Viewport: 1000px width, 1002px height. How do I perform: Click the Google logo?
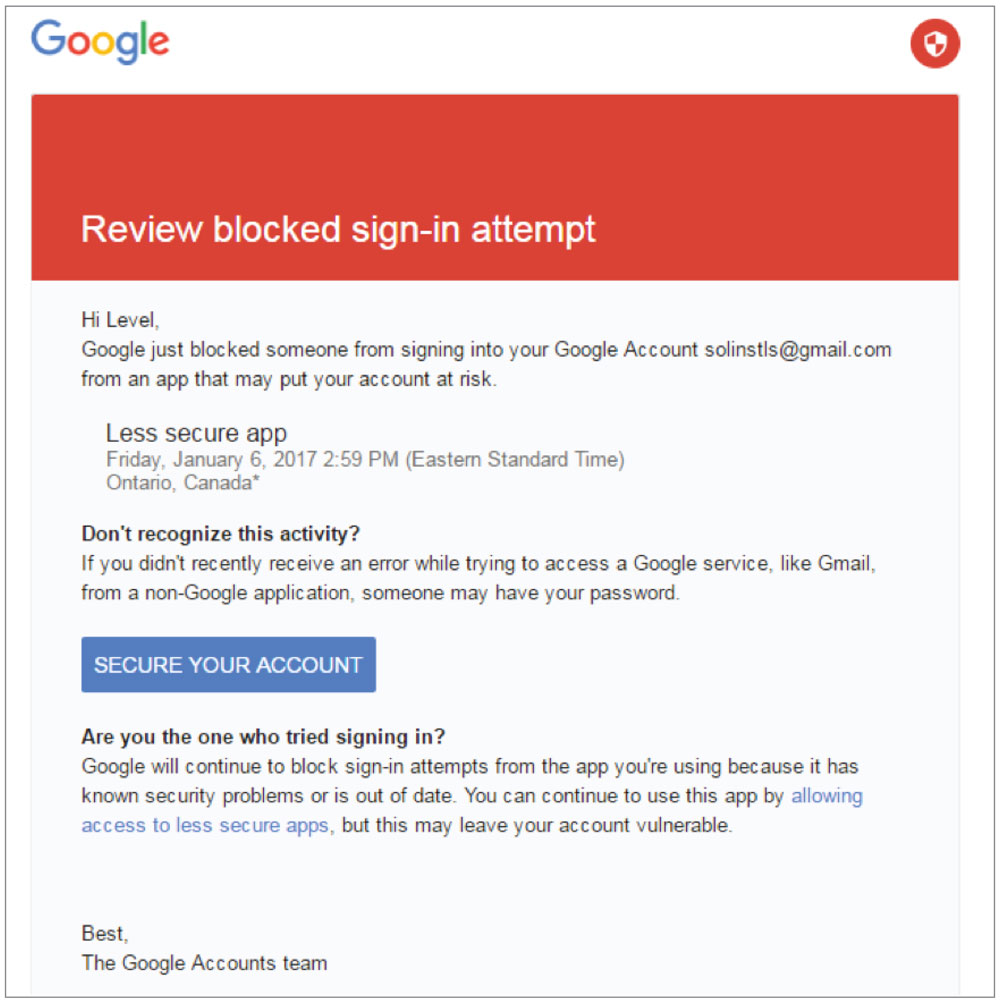tap(100, 40)
